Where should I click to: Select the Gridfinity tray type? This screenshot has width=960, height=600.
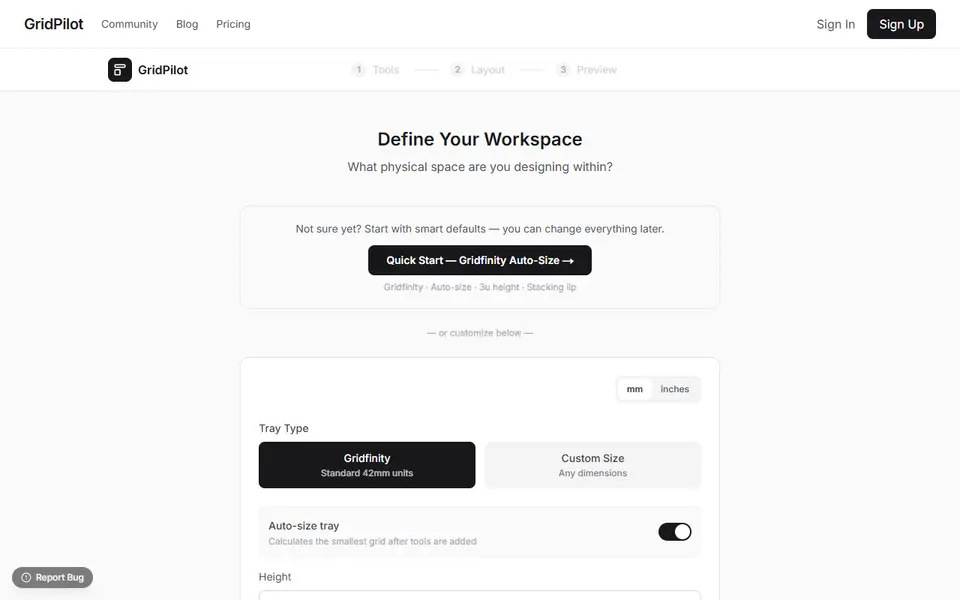(x=367, y=465)
